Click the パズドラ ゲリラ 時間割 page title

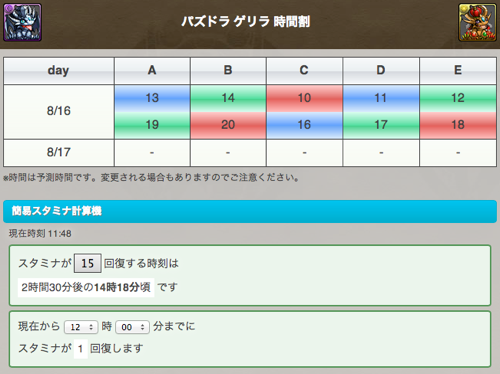[246, 22]
